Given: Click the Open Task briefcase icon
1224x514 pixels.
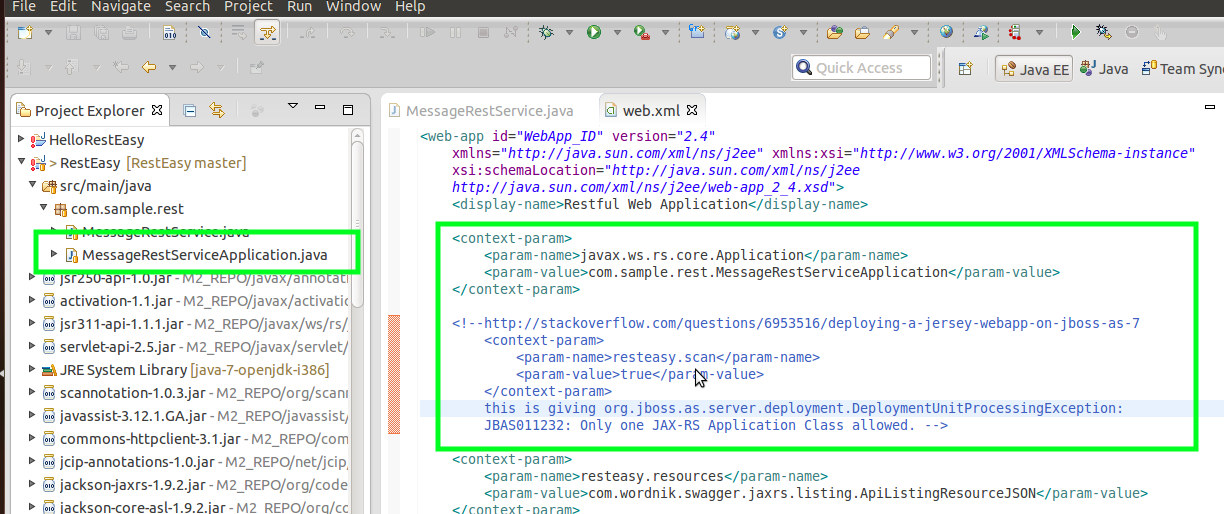Looking at the screenshot, I should [862, 32].
